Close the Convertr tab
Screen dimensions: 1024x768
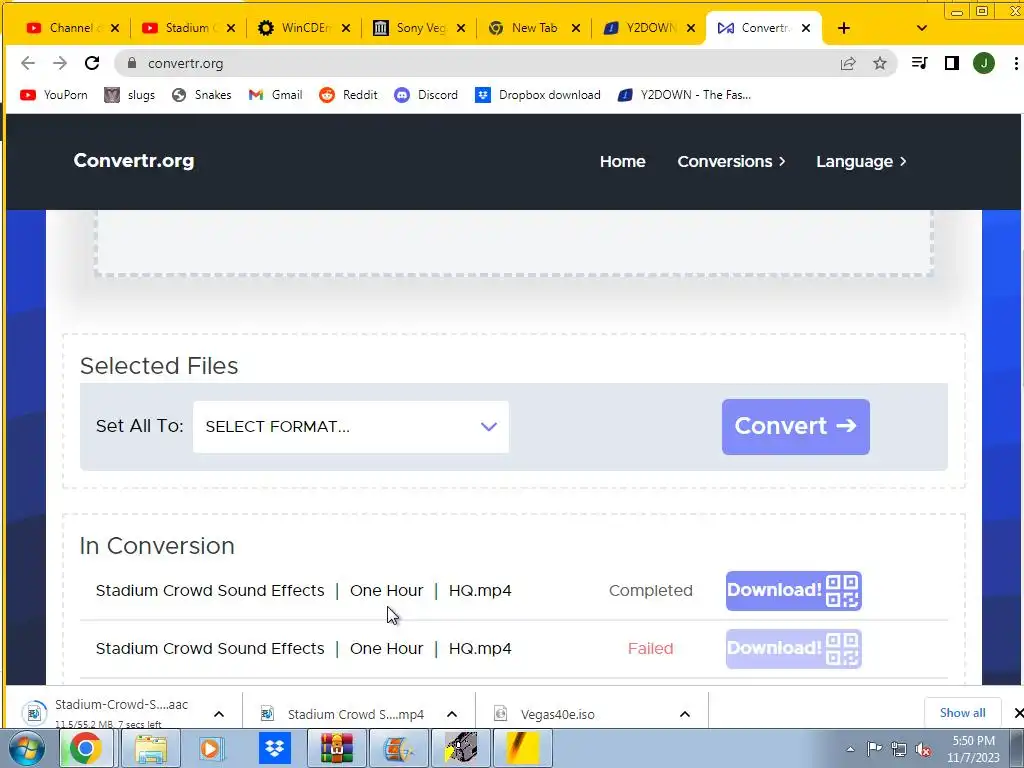(x=806, y=28)
